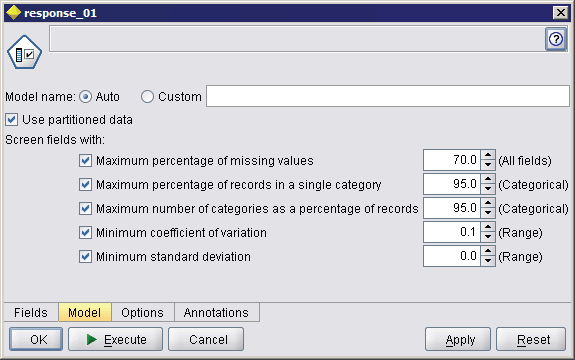Decrease the minimum standard deviation value

[488, 261]
